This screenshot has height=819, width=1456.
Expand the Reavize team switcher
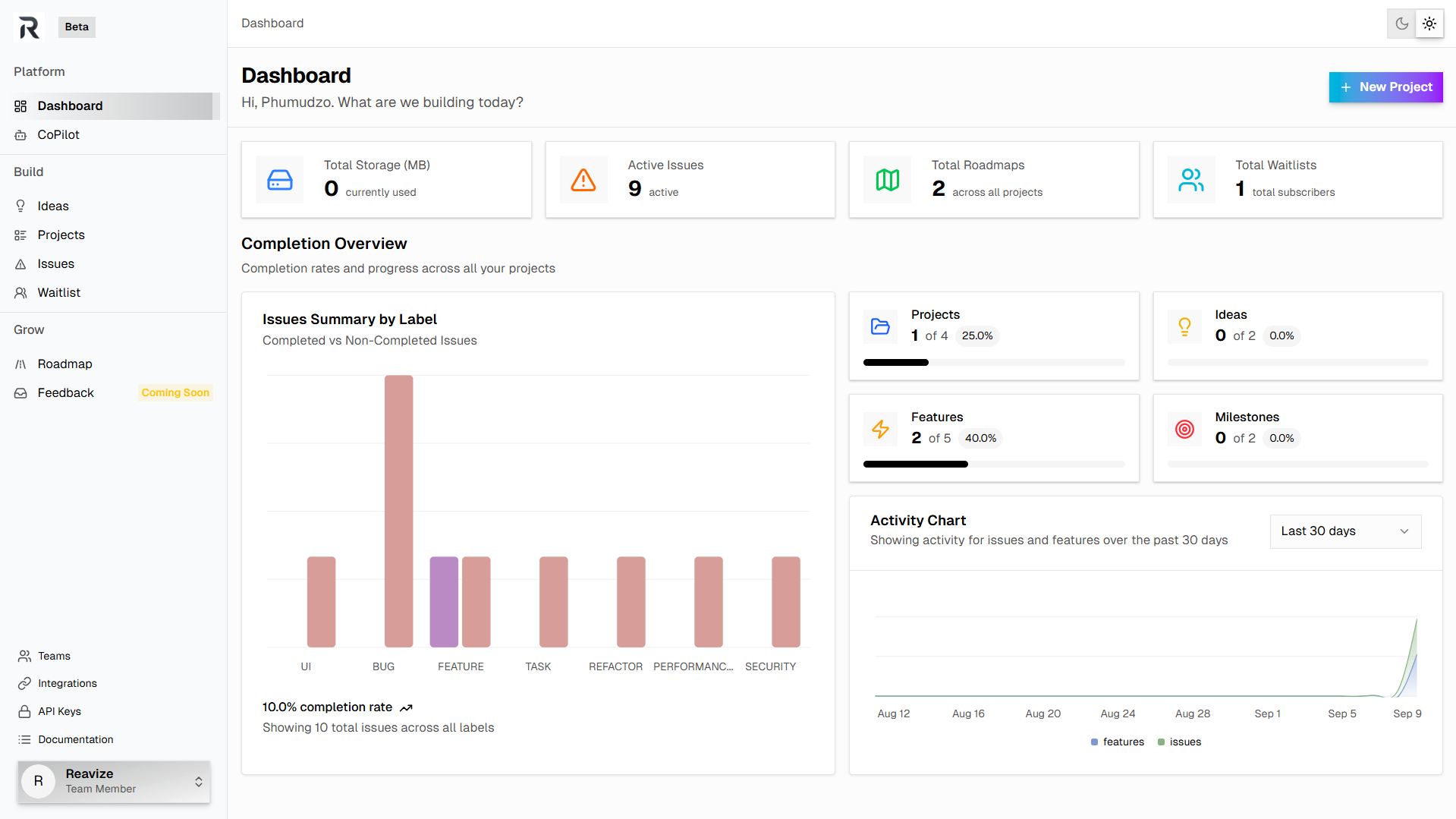tap(114, 781)
